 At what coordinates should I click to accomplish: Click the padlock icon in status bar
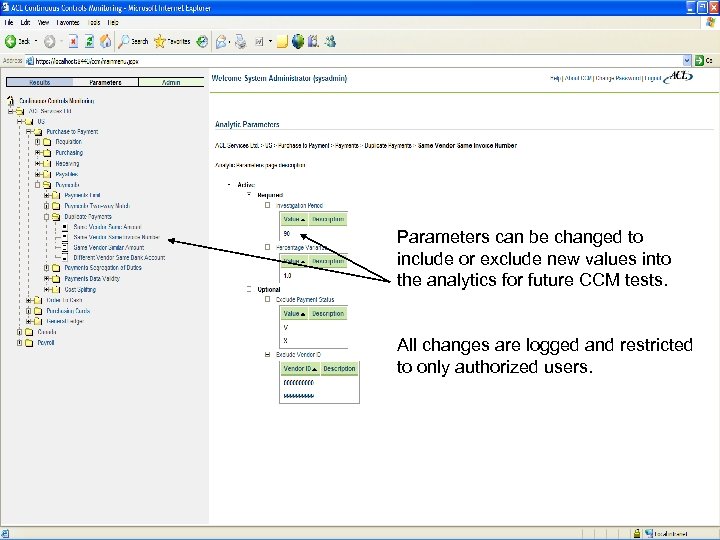coord(637,534)
